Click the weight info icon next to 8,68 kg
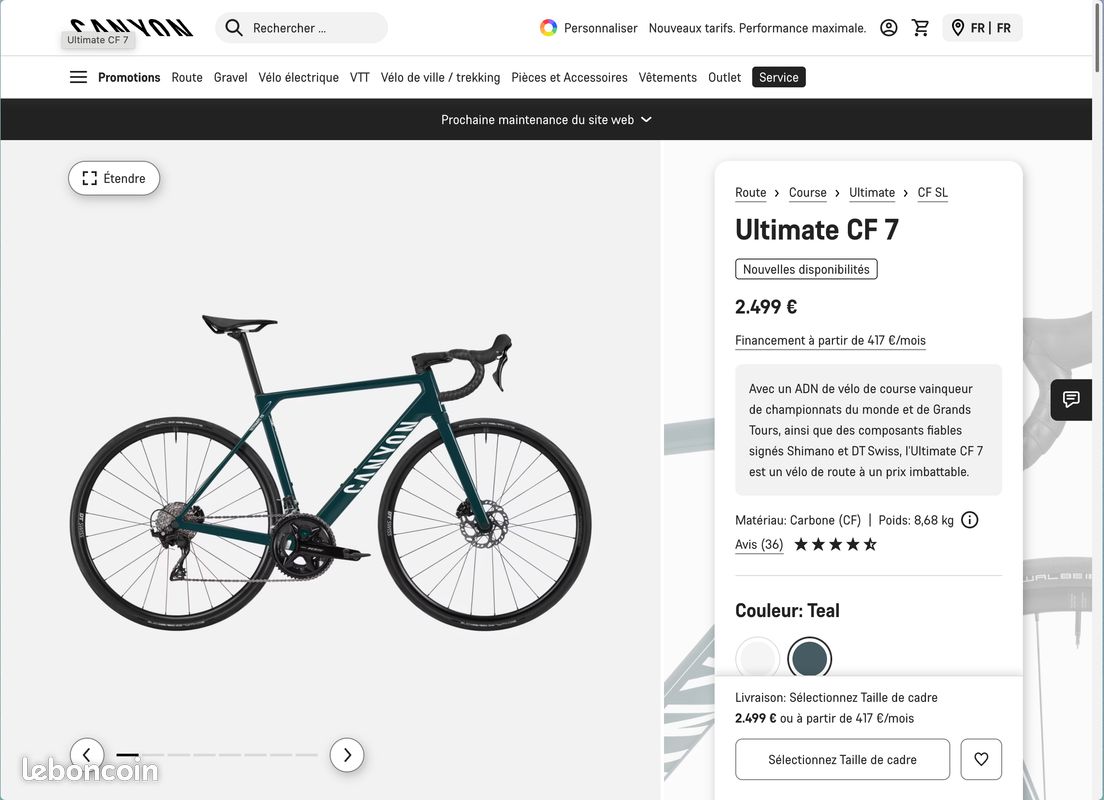 click(x=969, y=519)
